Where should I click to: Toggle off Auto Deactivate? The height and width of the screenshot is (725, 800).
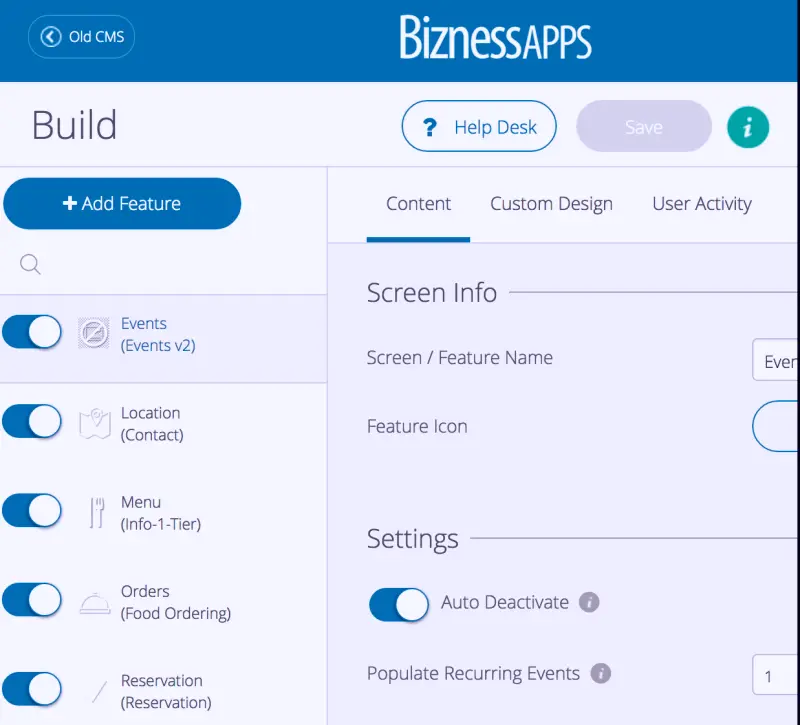coord(399,605)
